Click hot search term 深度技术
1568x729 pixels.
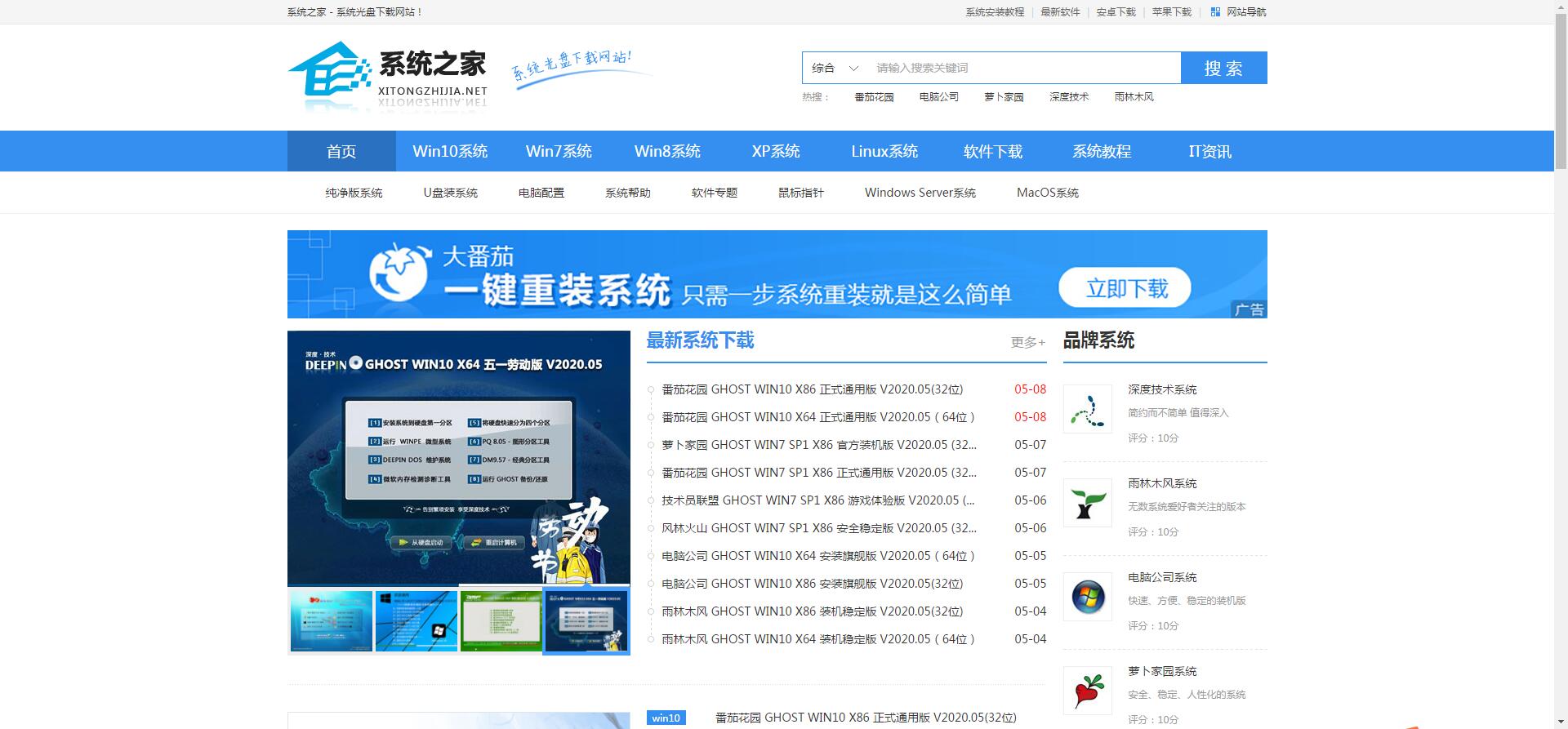(x=1069, y=97)
